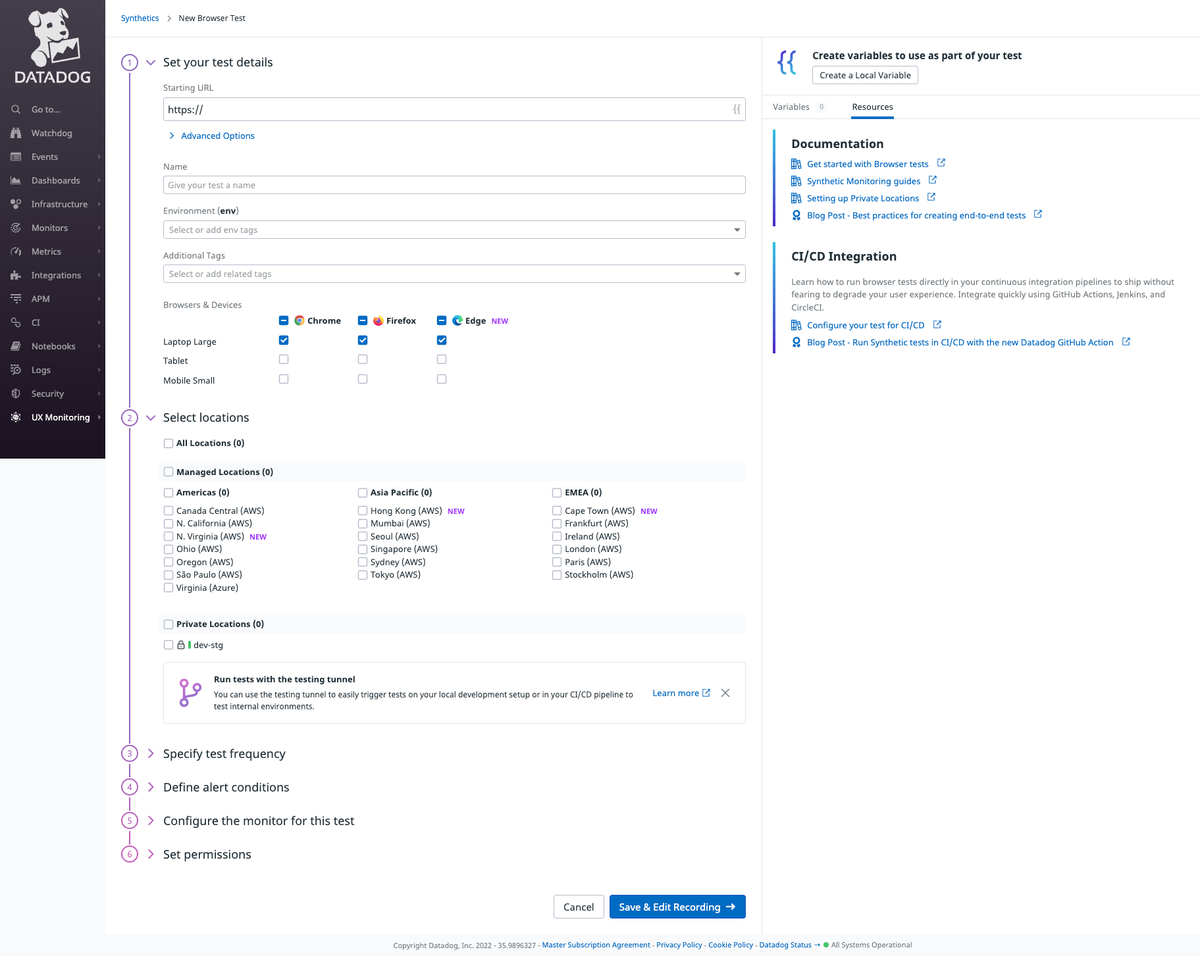Click the CI sidebar icon

click(15, 323)
